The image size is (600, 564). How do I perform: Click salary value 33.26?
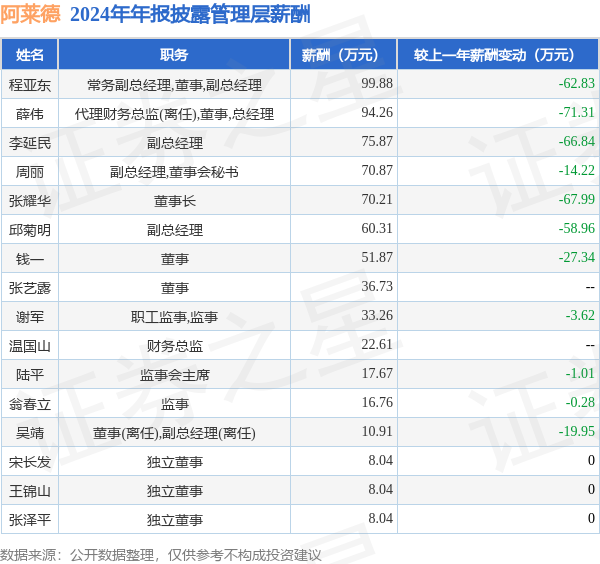pyautogui.click(x=377, y=315)
